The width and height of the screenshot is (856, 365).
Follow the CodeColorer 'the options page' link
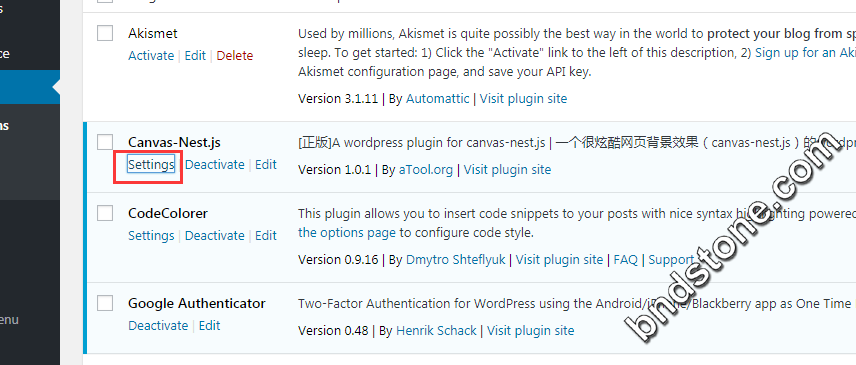(347, 233)
